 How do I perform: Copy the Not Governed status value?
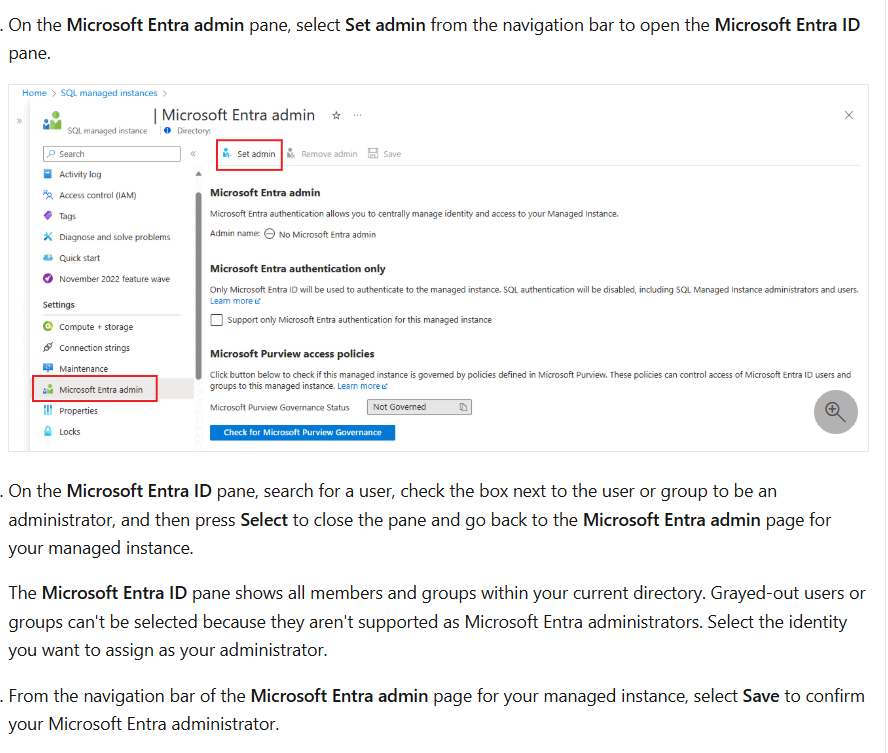(463, 408)
